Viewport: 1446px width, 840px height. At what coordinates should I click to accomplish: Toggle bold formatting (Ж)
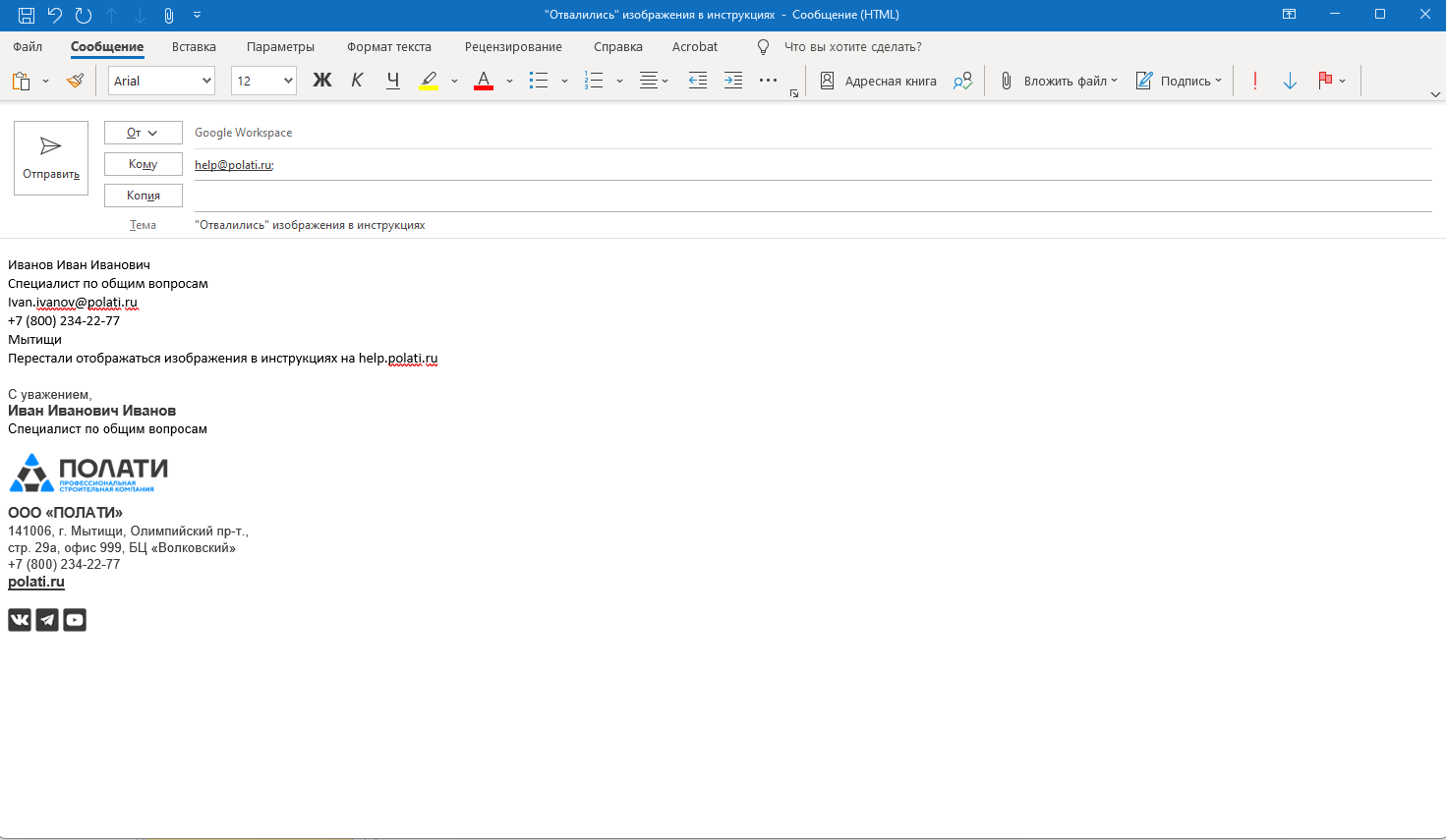[x=321, y=81]
